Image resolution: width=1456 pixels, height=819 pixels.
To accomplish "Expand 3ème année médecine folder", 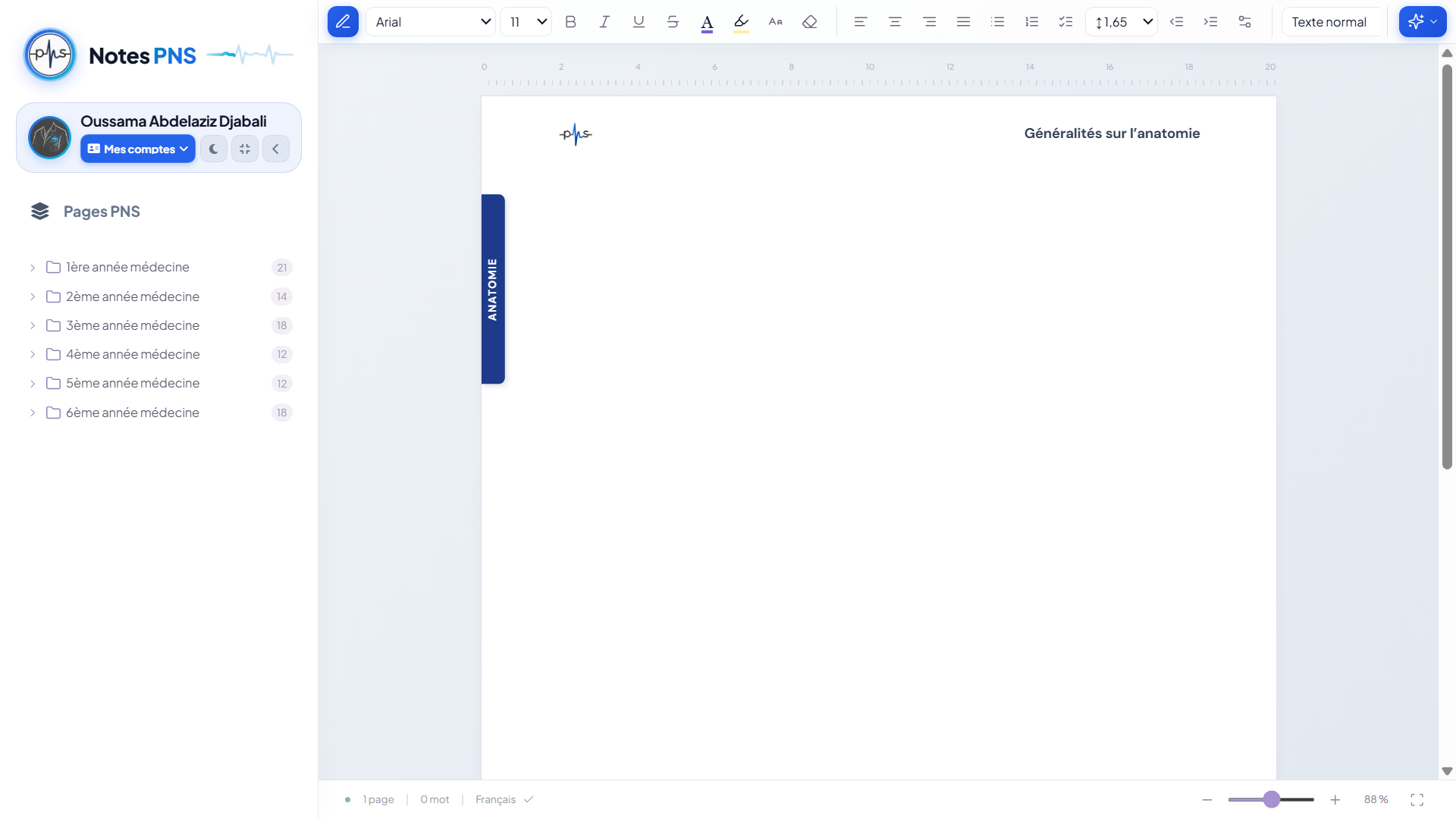I will [33, 325].
